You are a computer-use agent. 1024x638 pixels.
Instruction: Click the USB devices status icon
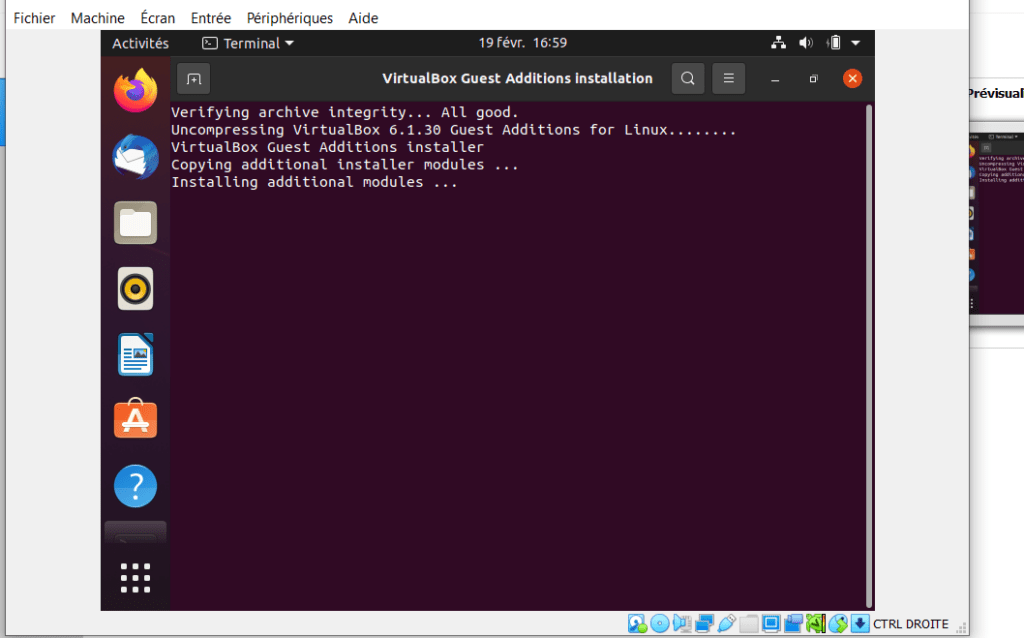[726, 624]
